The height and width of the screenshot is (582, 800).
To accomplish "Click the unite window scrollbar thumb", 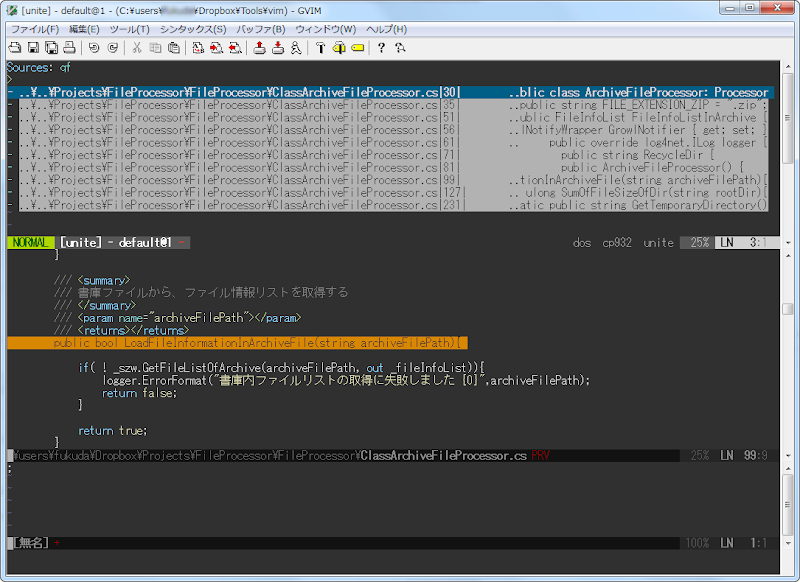I will (x=788, y=118).
